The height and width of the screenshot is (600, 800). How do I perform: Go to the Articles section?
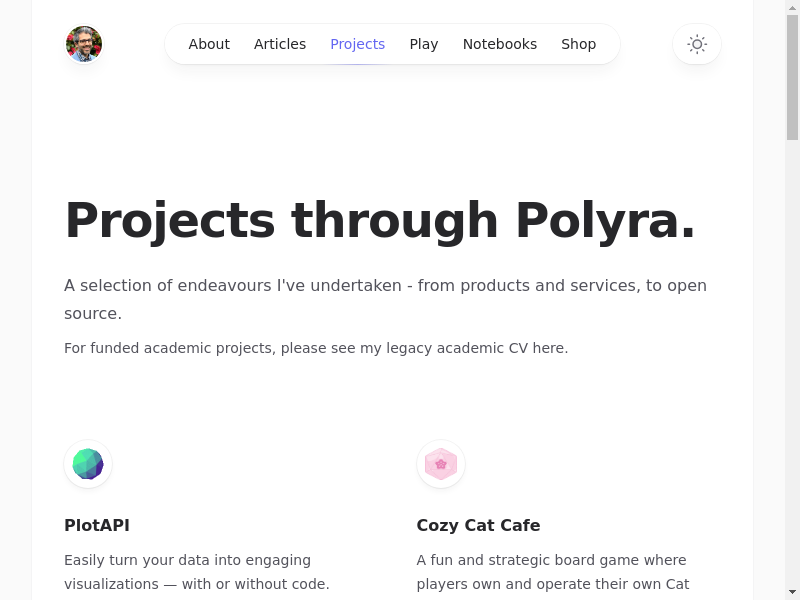(280, 44)
